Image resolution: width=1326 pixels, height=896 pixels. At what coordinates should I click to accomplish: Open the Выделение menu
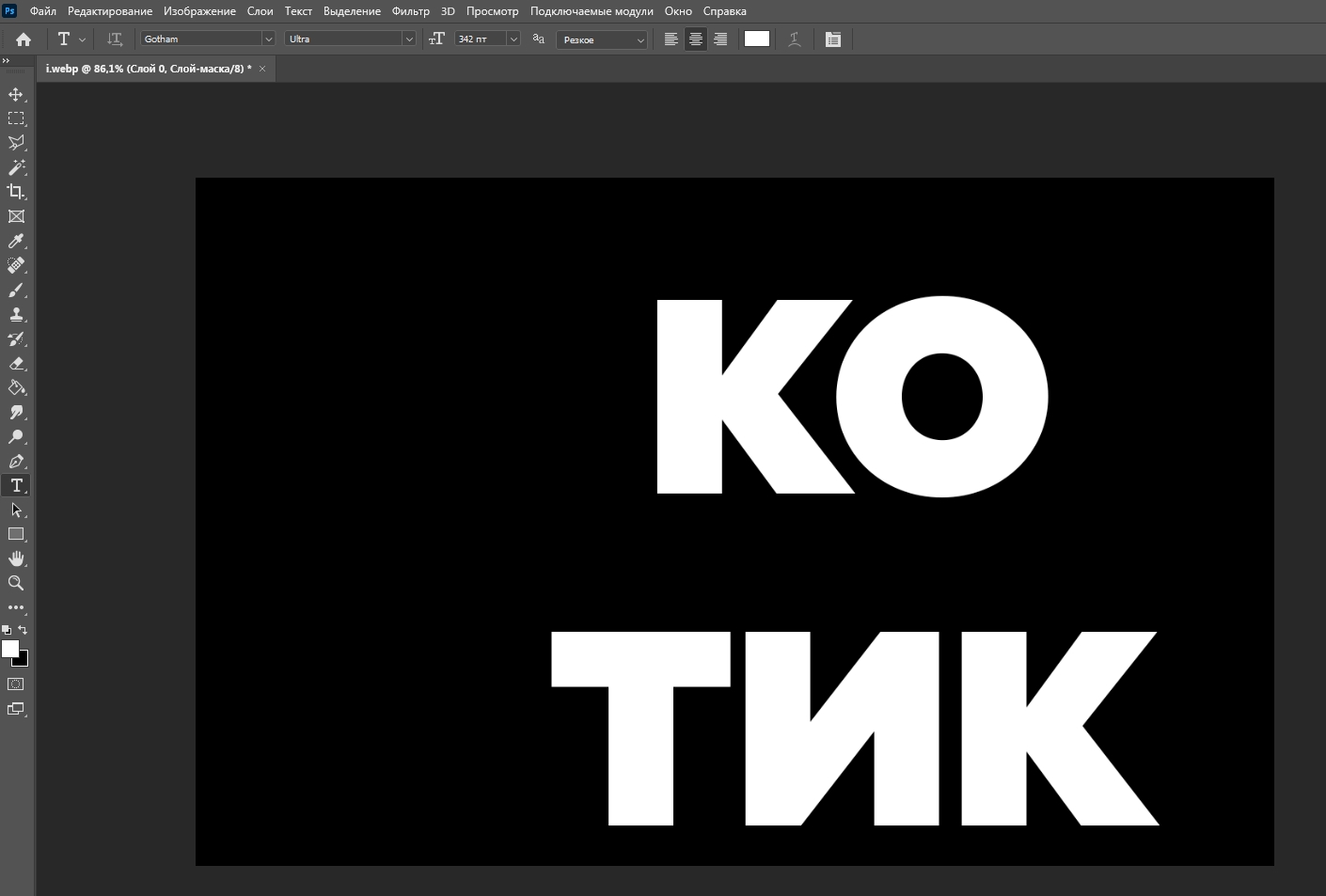click(352, 11)
